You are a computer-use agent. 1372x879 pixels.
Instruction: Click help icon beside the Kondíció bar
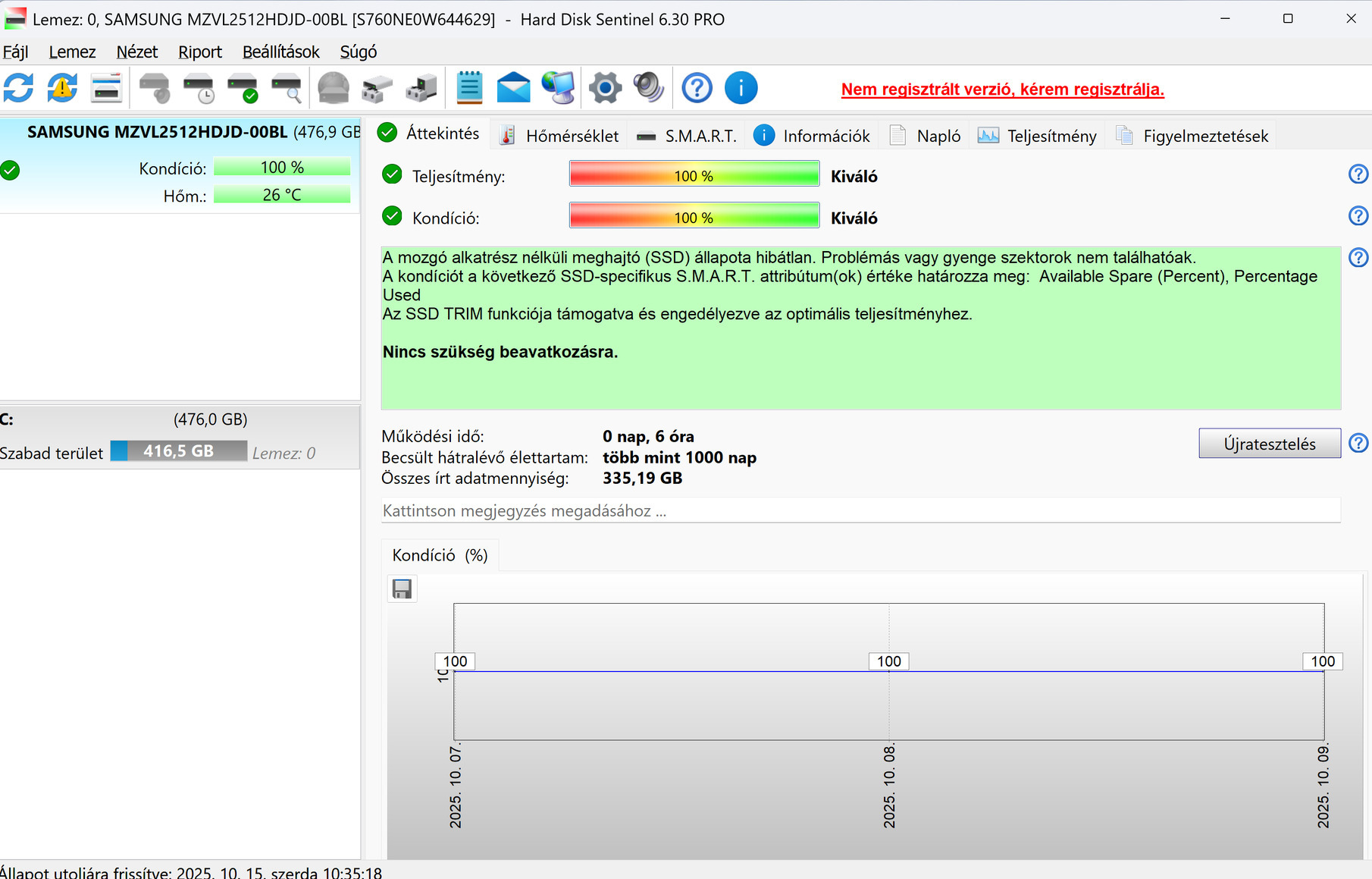tap(1358, 216)
